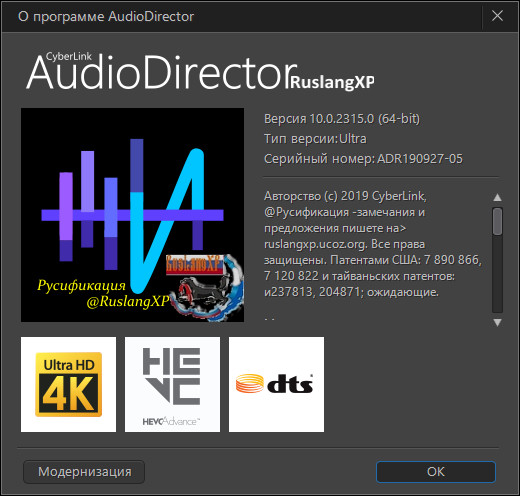Click the ruslangxp.ucoz.org address text
Viewport: 520px width, 496px height.
[315, 244]
